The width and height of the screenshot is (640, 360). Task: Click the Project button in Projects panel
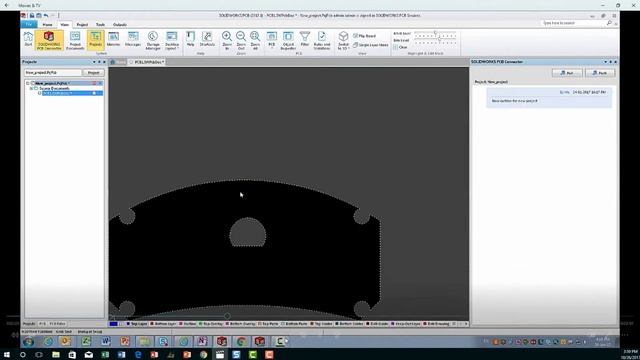(x=93, y=72)
